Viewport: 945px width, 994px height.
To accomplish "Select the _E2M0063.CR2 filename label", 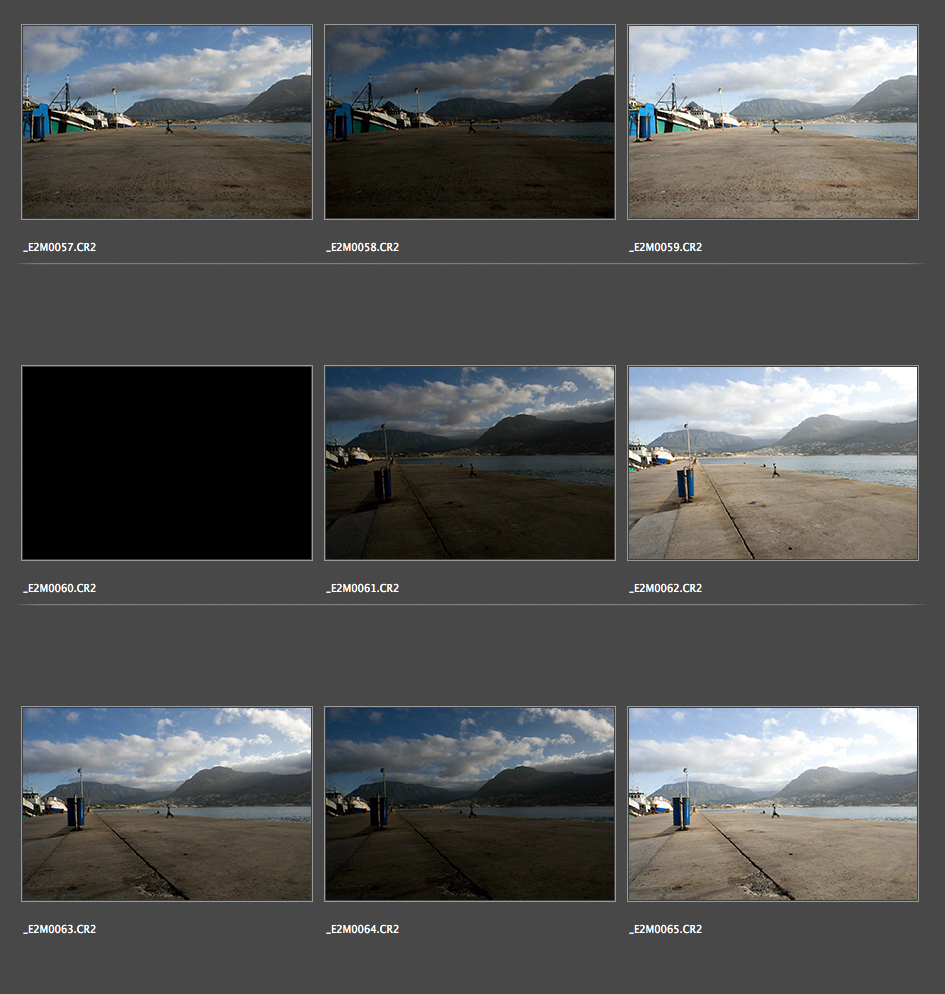I will (60, 929).
